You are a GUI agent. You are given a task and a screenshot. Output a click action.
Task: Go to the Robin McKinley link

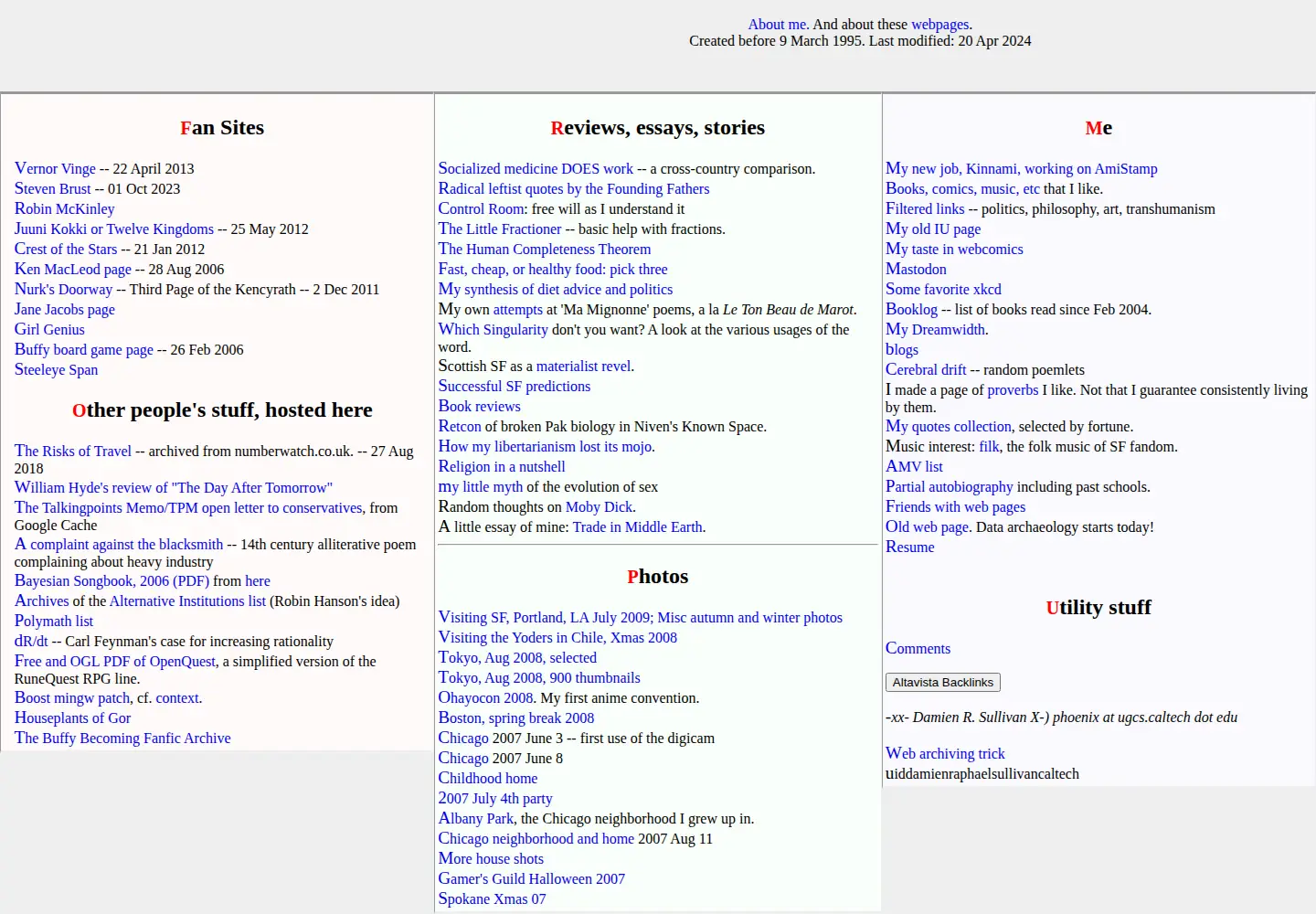[65, 208]
